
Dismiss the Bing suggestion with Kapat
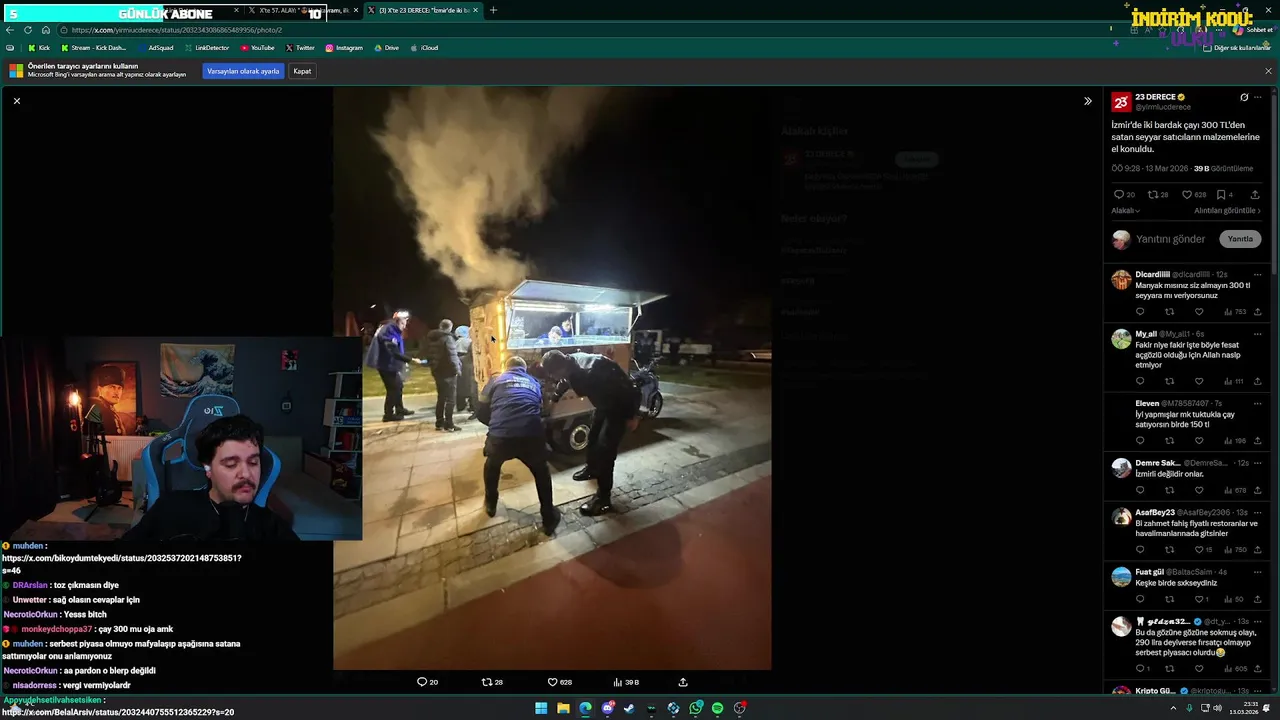tap(302, 71)
